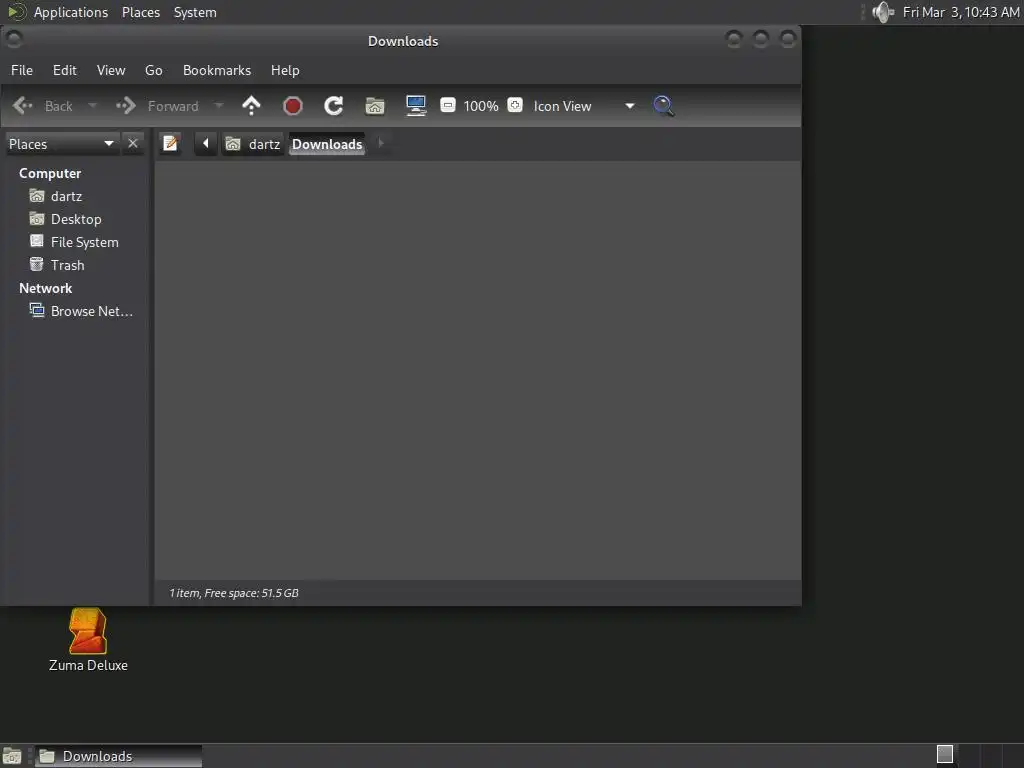Image resolution: width=1024 pixels, height=768 pixels.
Task: Open the Edit menu
Action: pyautogui.click(x=65, y=70)
